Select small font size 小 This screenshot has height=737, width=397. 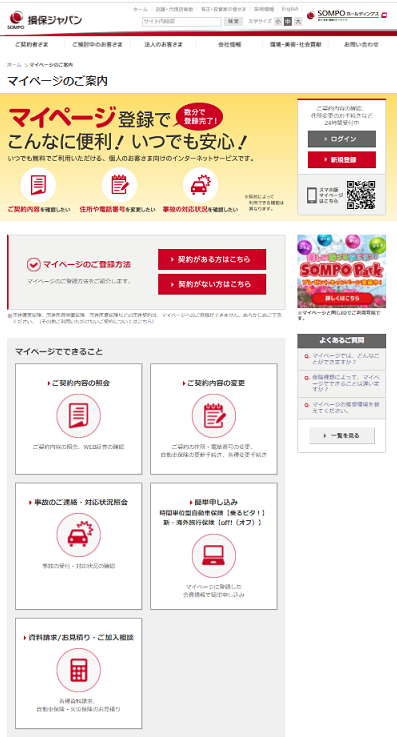(x=278, y=21)
